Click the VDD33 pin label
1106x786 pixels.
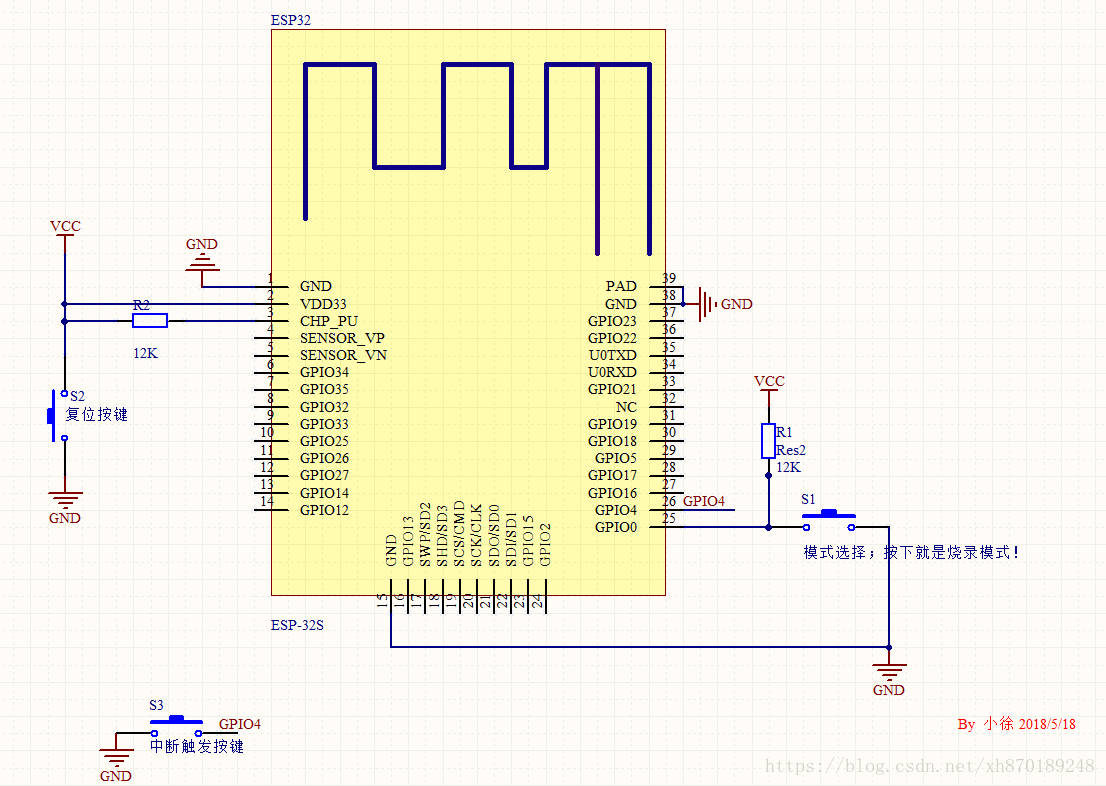[323, 304]
